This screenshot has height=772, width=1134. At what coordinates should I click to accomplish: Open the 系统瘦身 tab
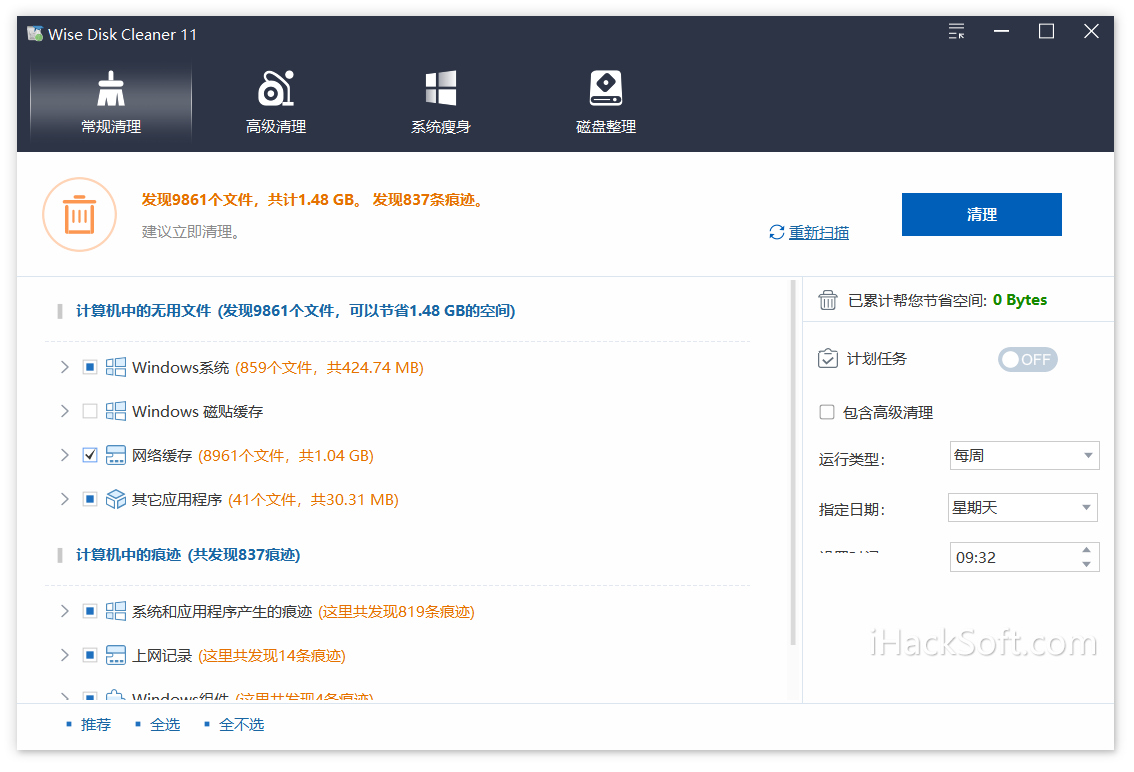tap(440, 103)
